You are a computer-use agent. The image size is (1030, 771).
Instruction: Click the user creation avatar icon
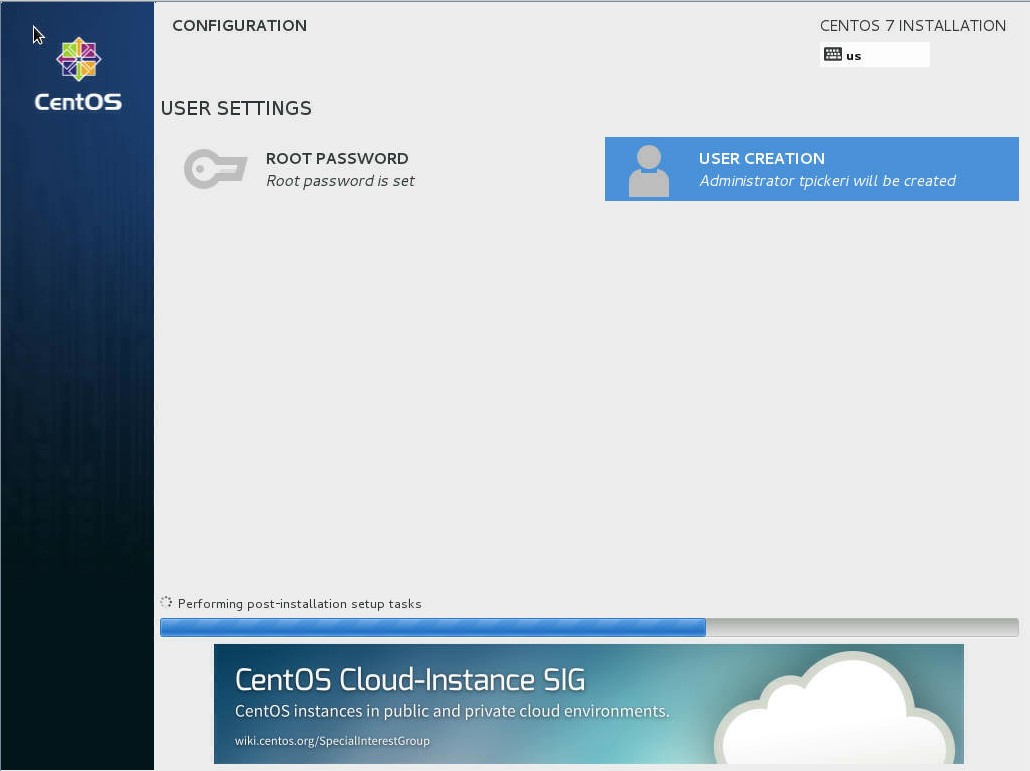point(648,170)
